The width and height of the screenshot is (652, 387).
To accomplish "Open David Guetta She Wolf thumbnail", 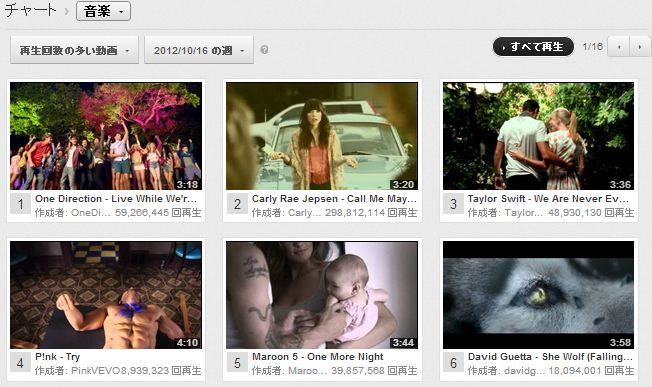I will point(538,295).
